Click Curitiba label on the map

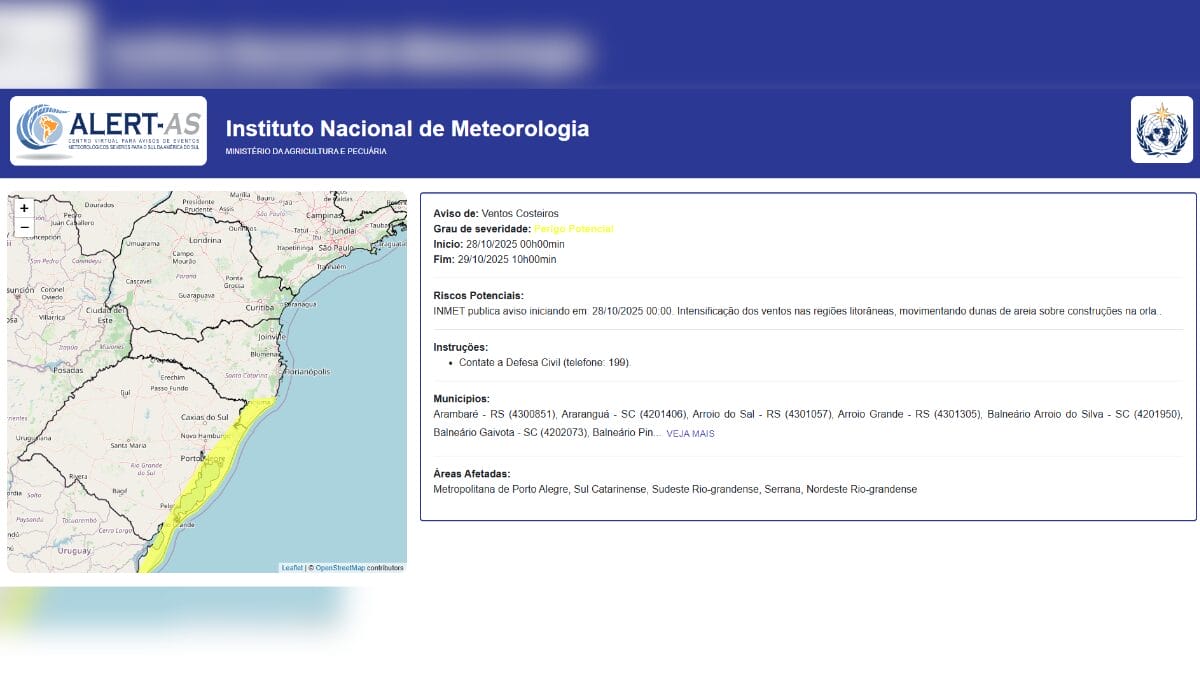tap(260, 307)
